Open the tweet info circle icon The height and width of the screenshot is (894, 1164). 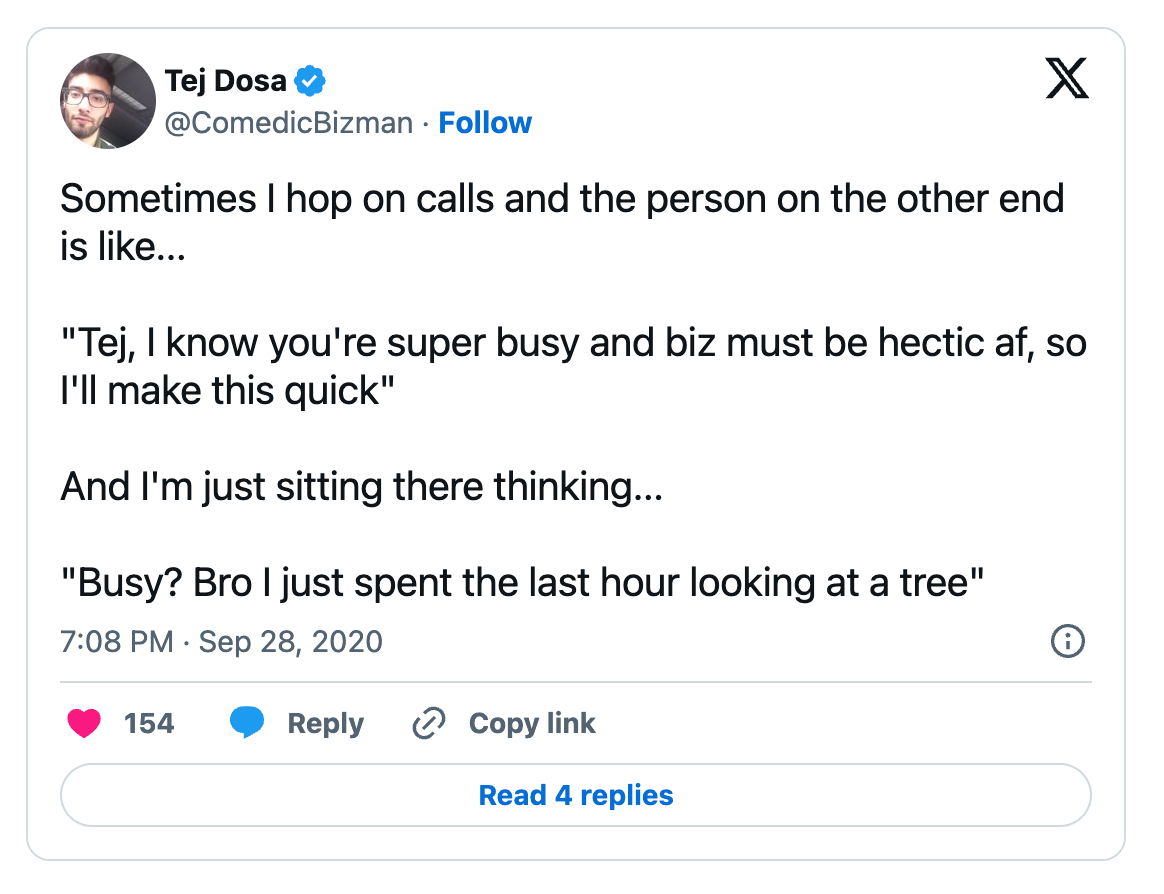(1068, 641)
